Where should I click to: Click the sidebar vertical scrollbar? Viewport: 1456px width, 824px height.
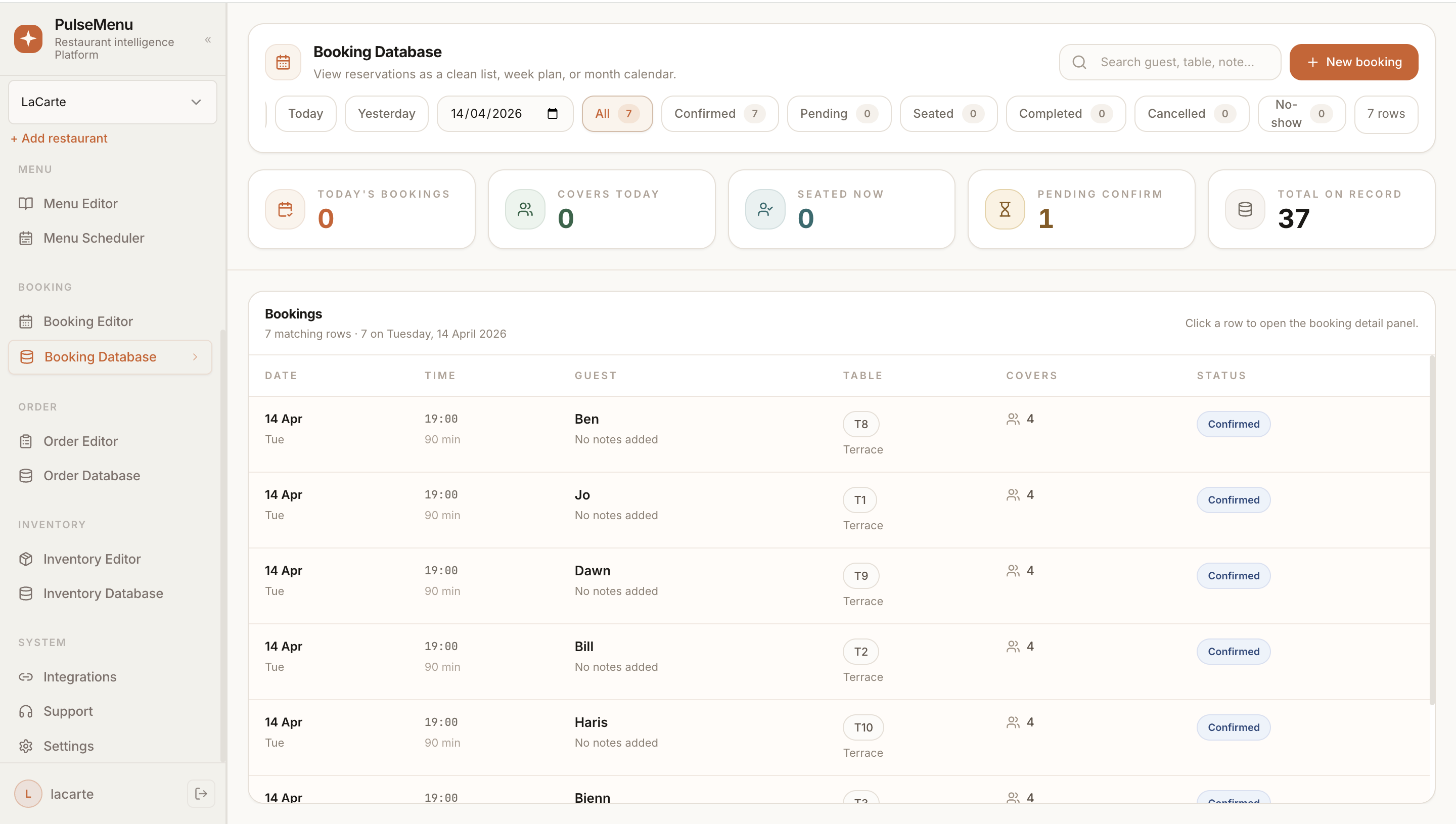[x=223, y=545]
